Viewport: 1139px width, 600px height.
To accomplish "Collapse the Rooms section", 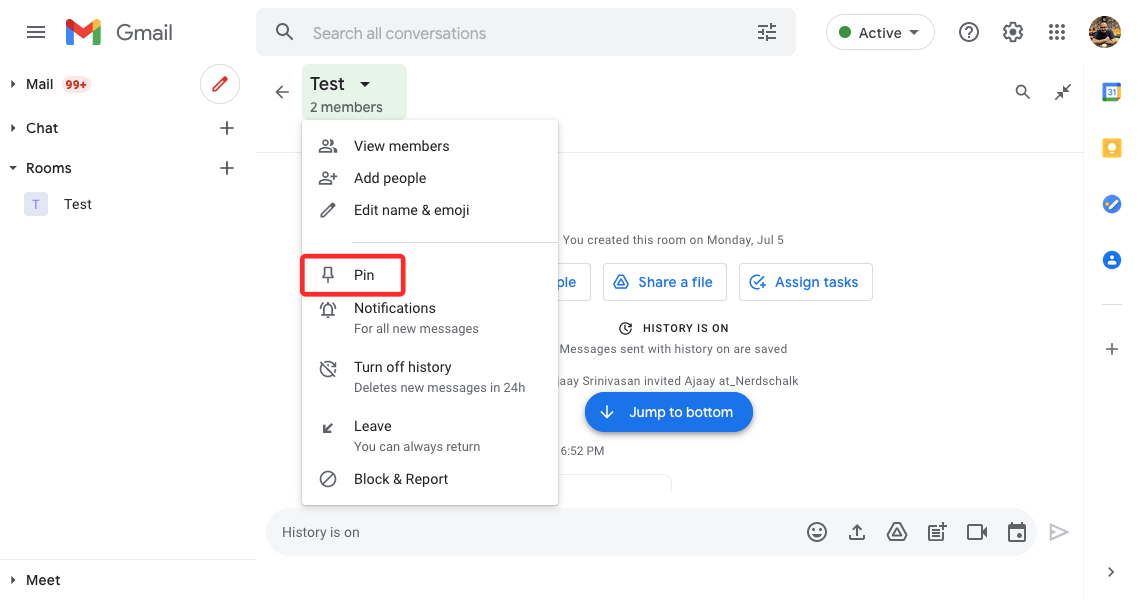I will coord(13,168).
